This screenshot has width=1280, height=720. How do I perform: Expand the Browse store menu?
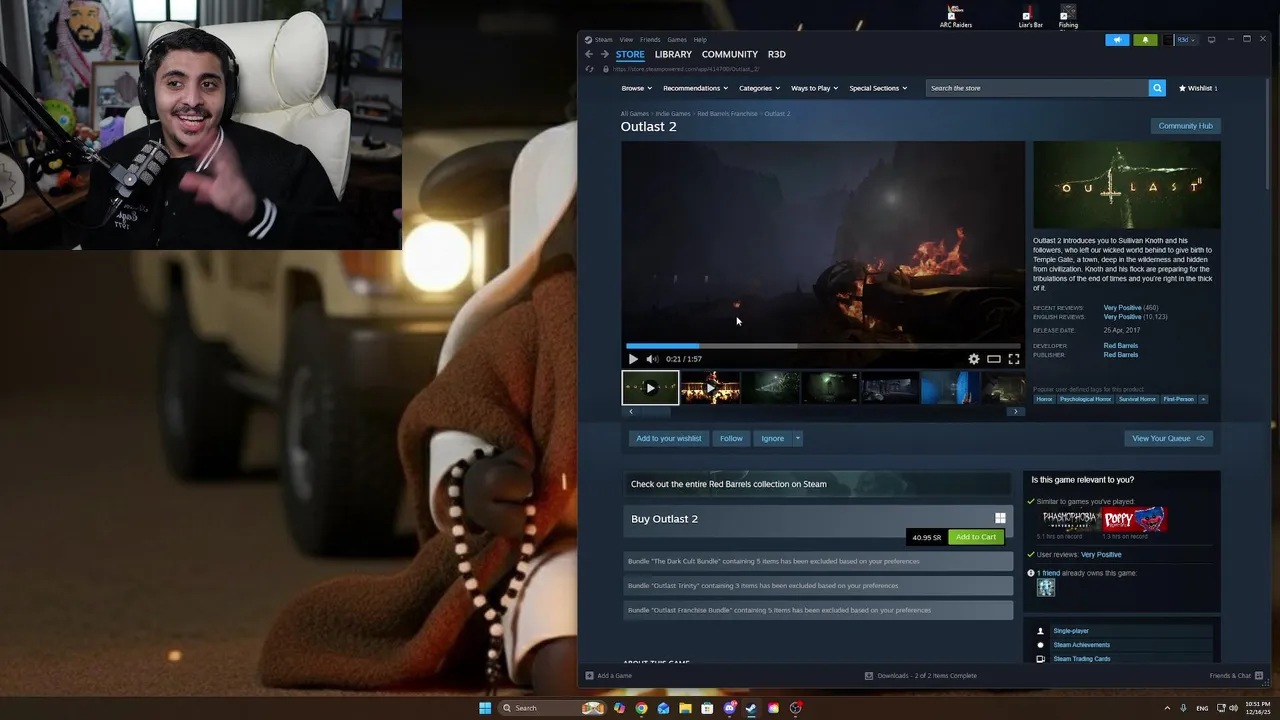click(636, 88)
